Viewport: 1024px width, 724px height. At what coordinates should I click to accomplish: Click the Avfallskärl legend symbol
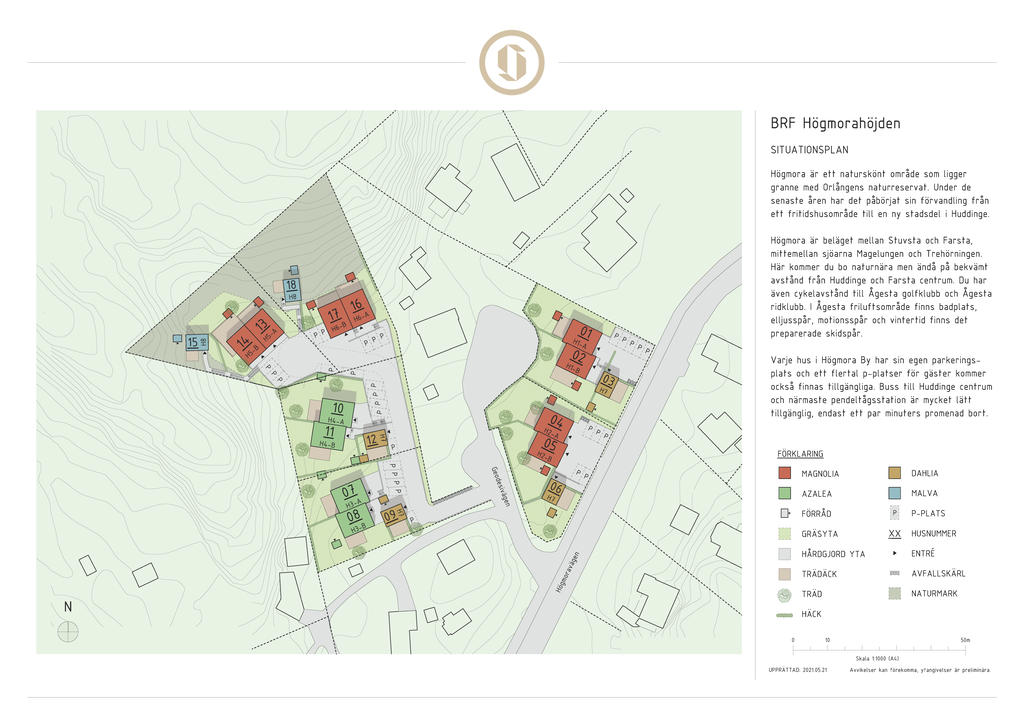(895, 574)
